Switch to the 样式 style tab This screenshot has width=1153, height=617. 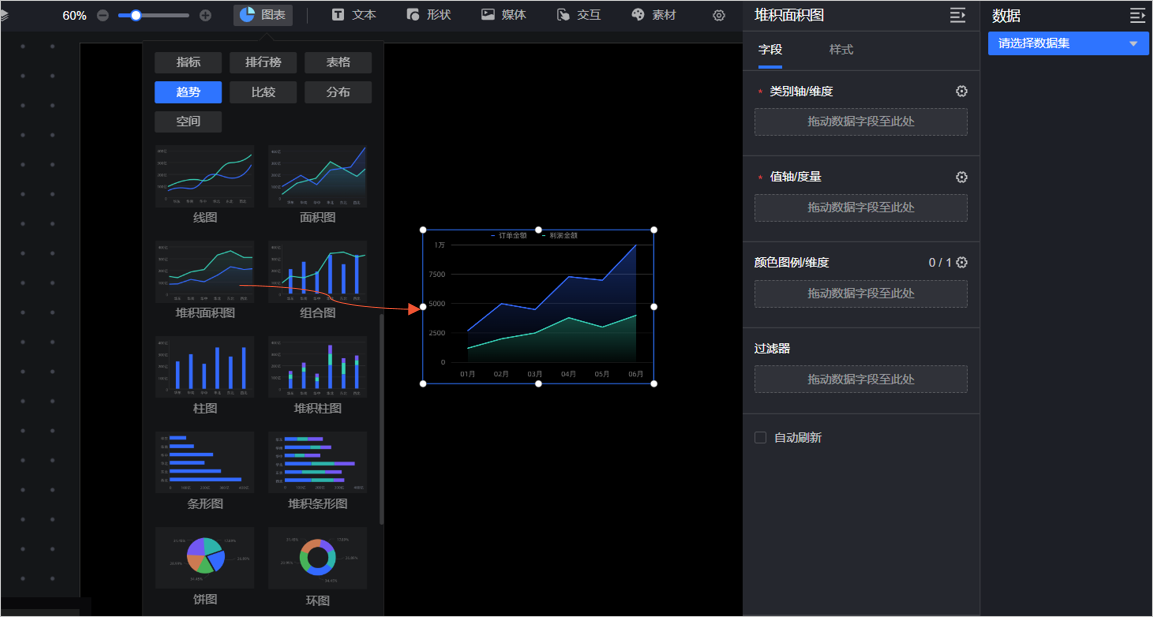point(841,50)
